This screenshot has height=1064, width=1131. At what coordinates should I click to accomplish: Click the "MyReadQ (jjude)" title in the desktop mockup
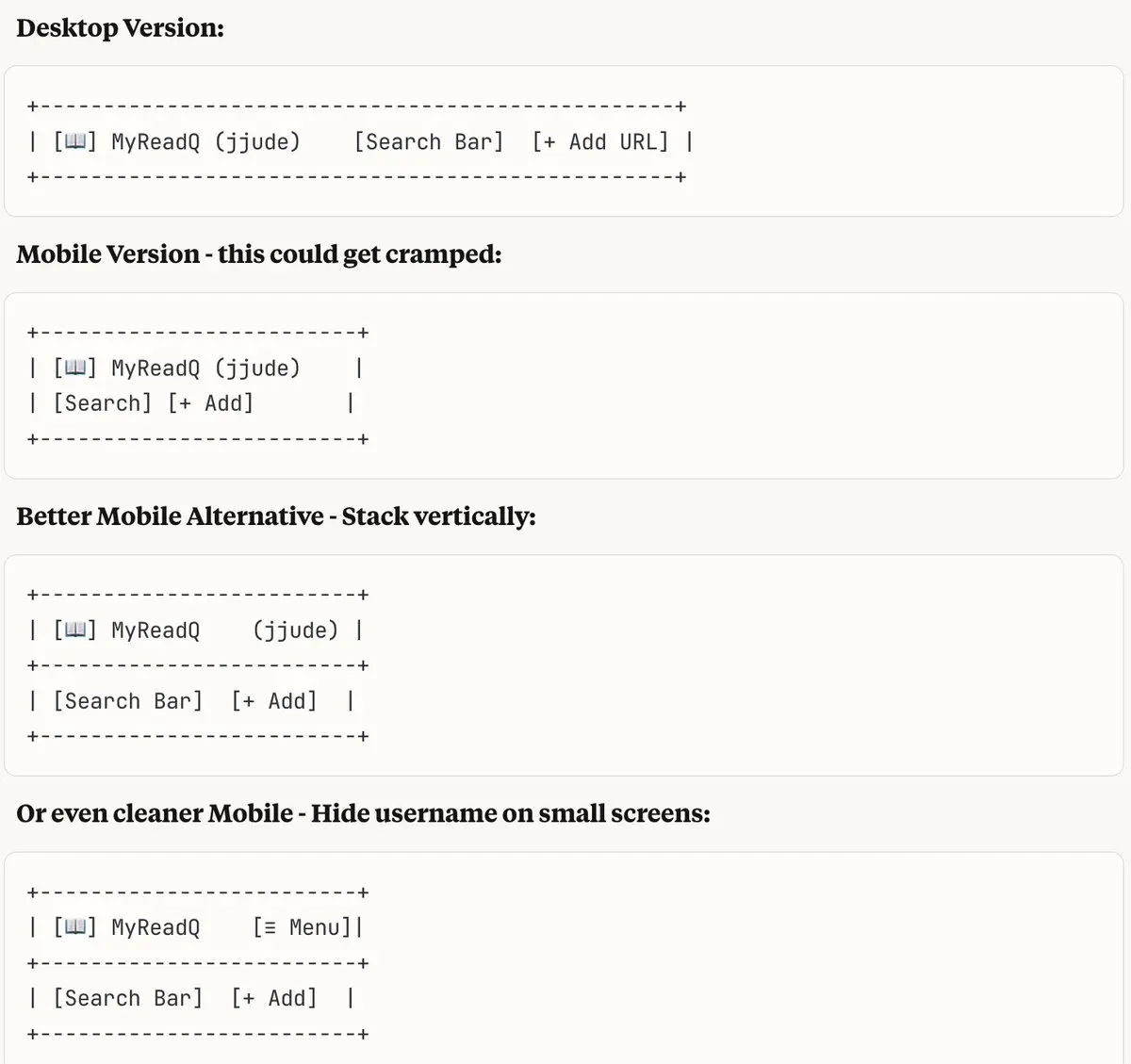click(x=205, y=142)
